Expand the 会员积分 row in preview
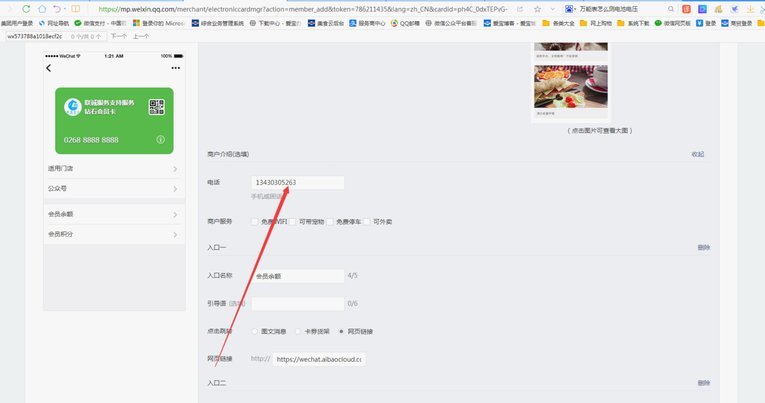Image resolution: width=765 pixels, height=403 pixels. click(x=114, y=234)
